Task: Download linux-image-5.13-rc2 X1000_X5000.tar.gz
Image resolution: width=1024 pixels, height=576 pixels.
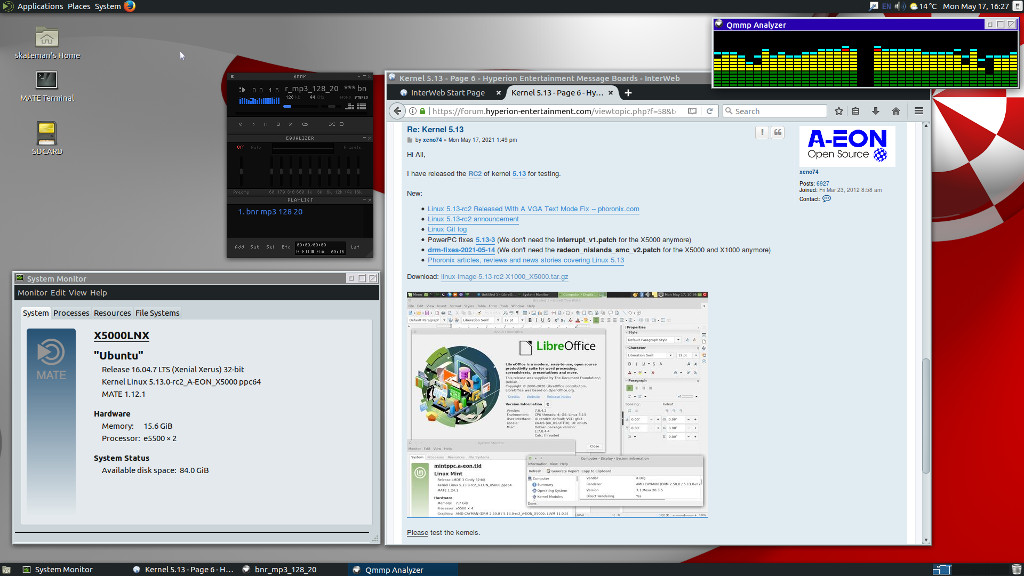Action: pos(504,277)
